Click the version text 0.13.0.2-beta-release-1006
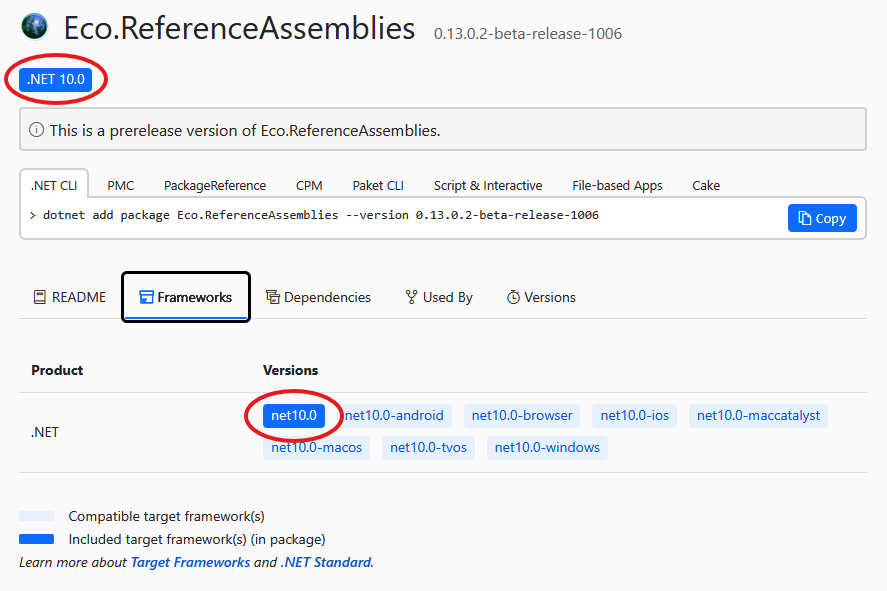The height and width of the screenshot is (591, 887). (528, 34)
